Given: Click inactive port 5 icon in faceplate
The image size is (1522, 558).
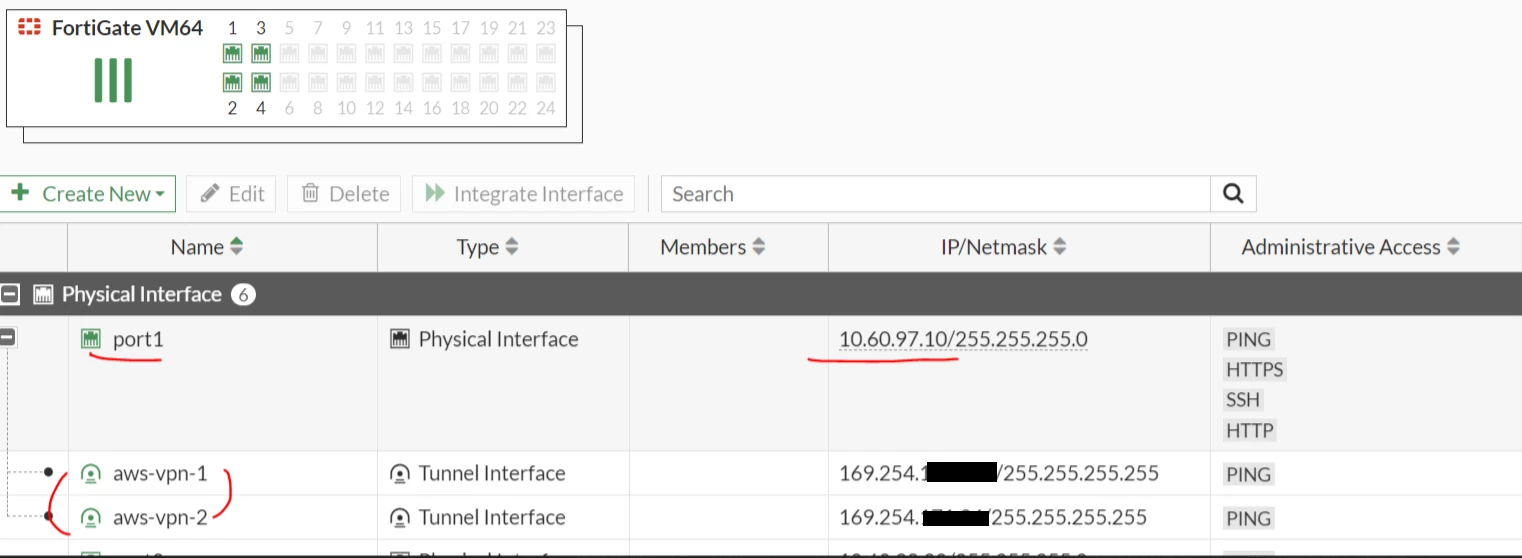Looking at the screenshot, I should (290, 53).
